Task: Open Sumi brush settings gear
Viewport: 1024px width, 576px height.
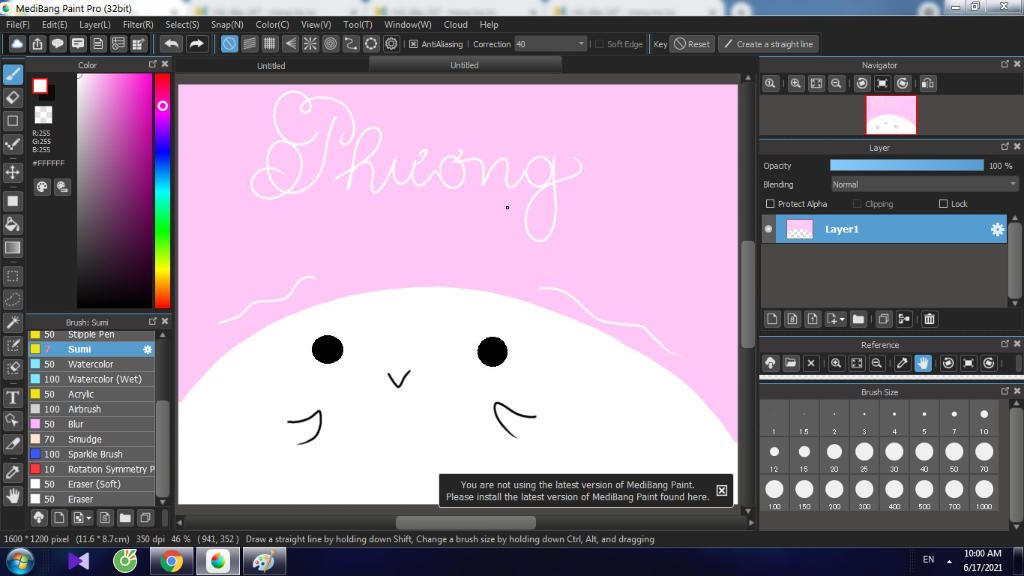Action: pos(148,349)
